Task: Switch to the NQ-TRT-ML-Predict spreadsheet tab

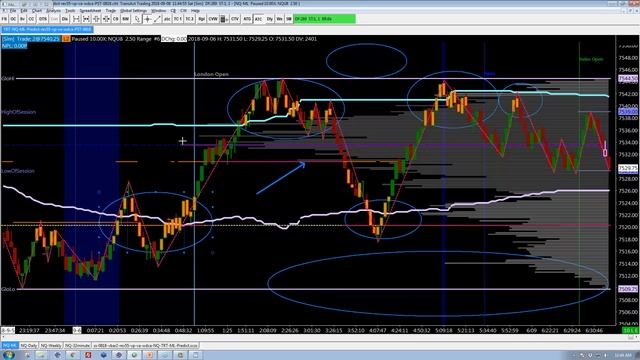Action: (x=146, y=346)
